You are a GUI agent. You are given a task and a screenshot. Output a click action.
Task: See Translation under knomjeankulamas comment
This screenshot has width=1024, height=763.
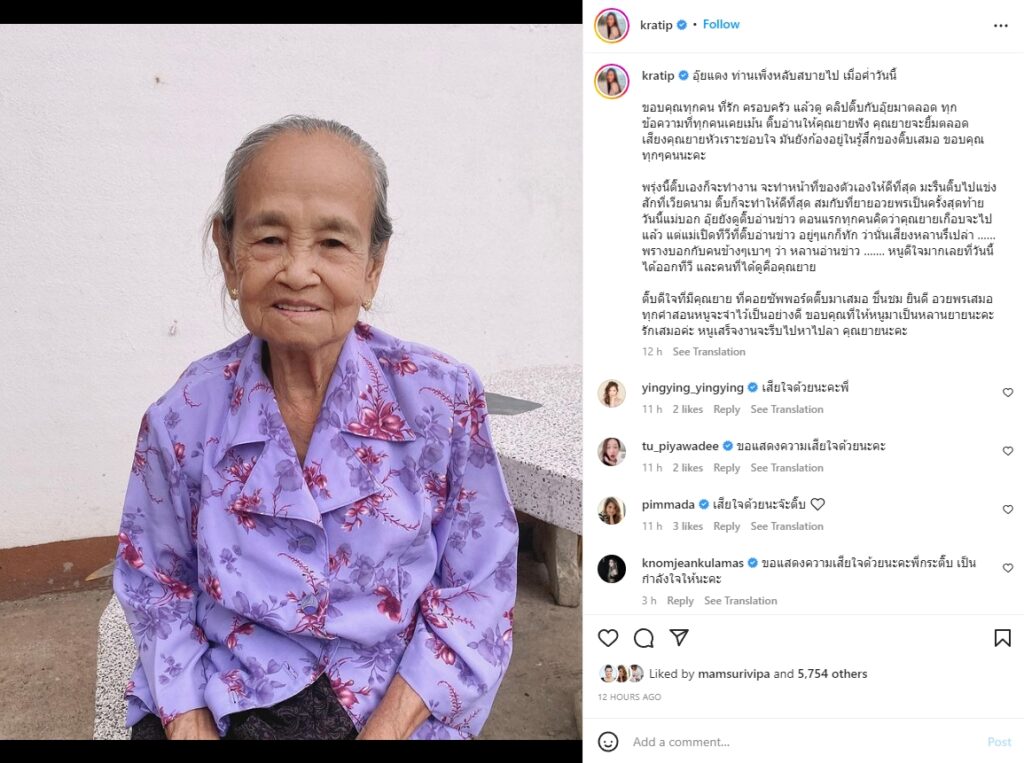tap(741, 600)
